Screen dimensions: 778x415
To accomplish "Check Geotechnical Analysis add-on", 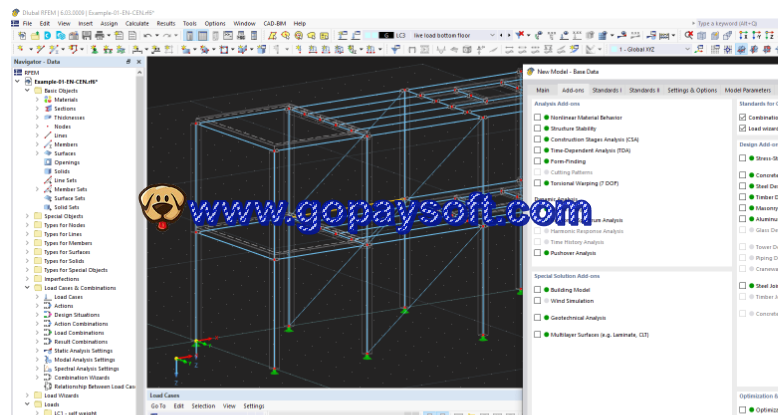I will 537,317.
